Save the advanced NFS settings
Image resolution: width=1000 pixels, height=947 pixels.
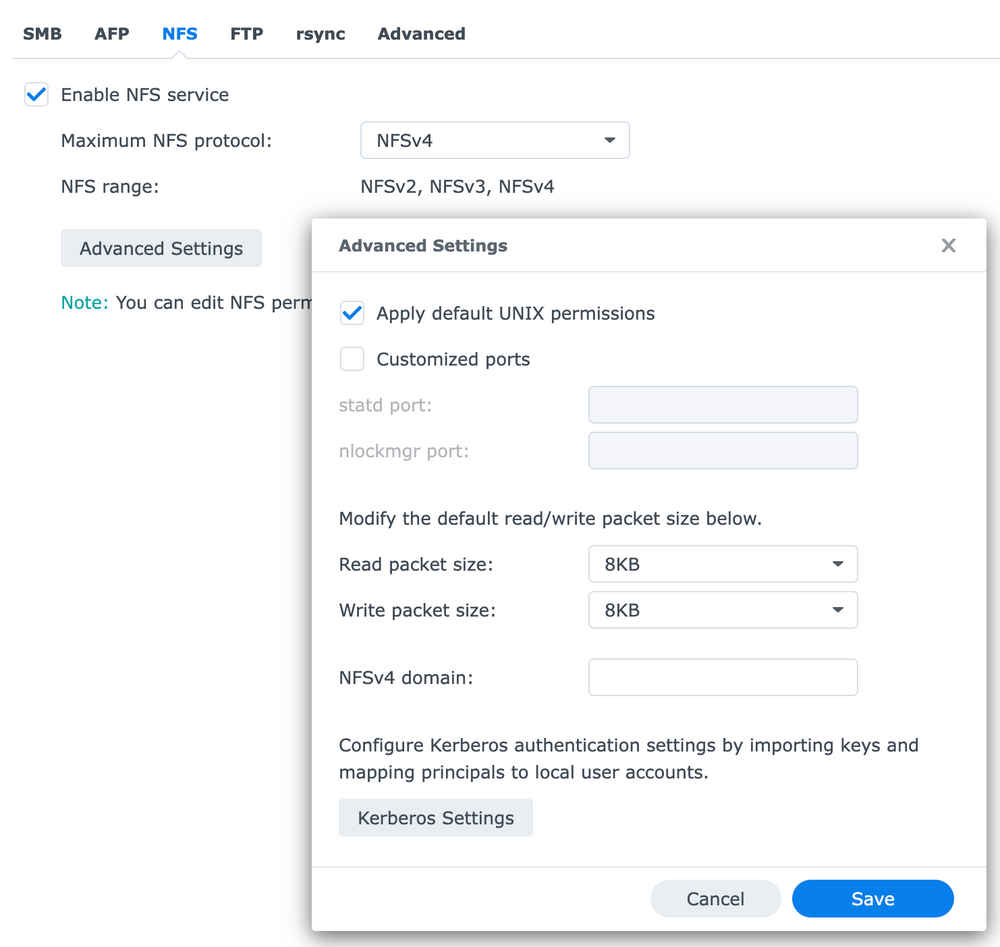(x=872, y=898)
